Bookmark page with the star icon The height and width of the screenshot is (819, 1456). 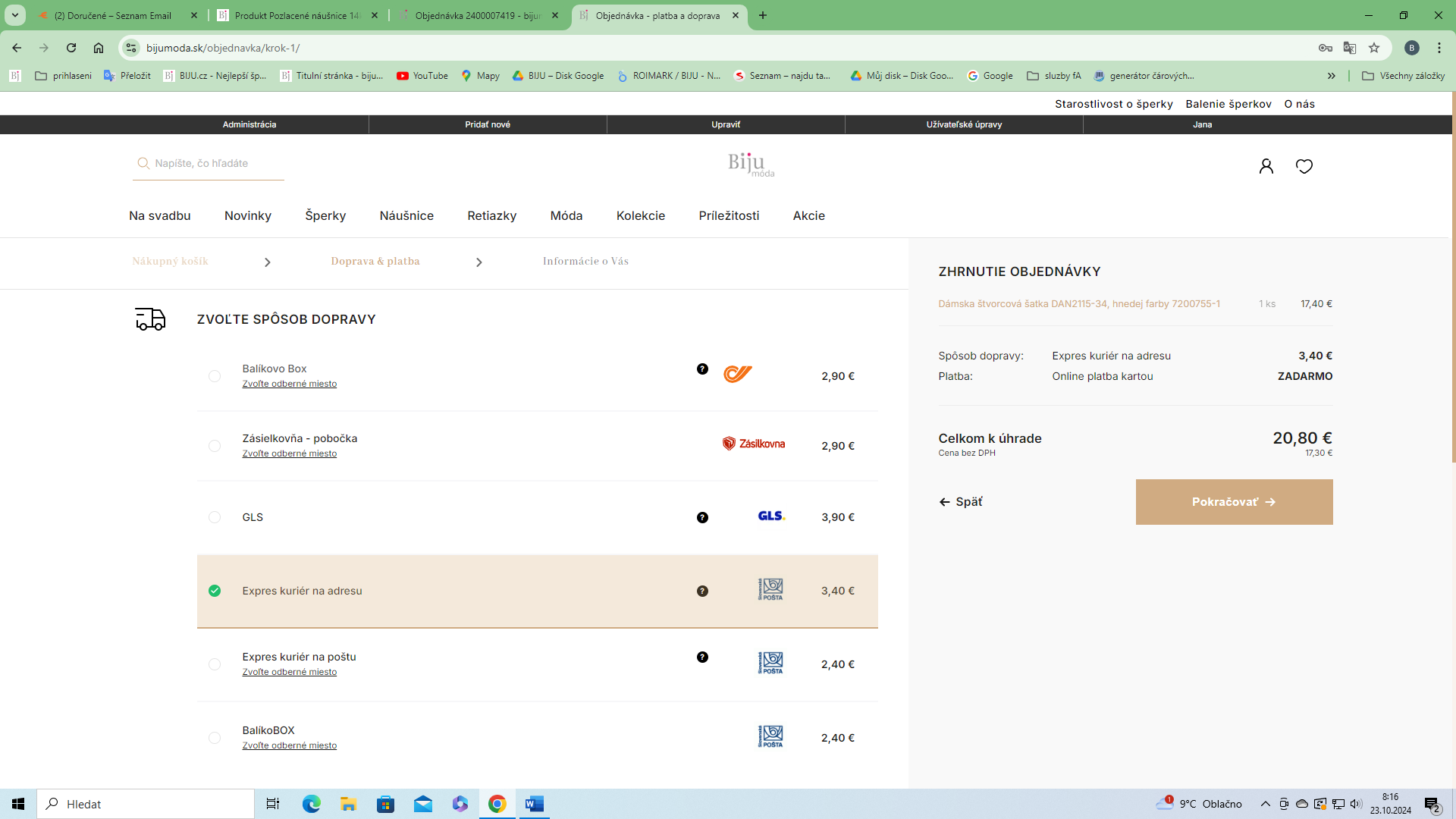(x=1373, y=48)
